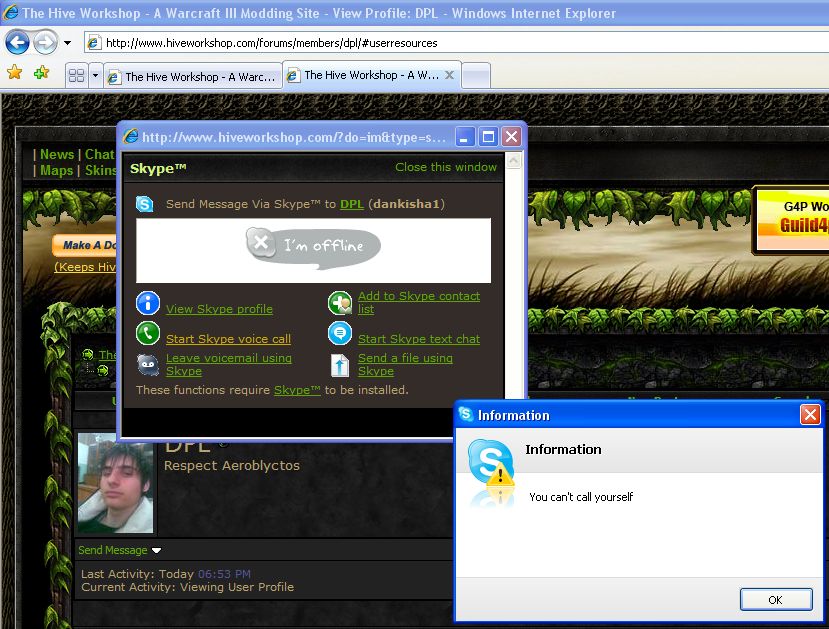This screenshot has height=629, width=829.
Task: Click DPL's profile avatar photo
Action: pos(115,483)
